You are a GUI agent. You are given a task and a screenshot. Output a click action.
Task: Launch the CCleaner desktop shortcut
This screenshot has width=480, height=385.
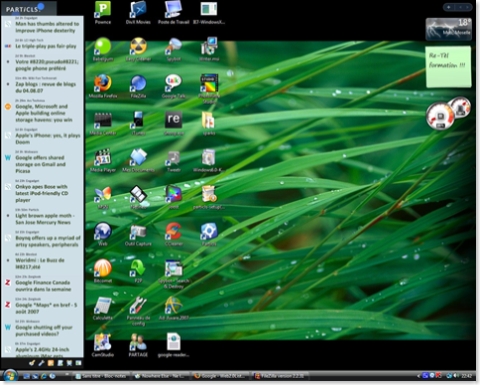[x=173, y=234]
